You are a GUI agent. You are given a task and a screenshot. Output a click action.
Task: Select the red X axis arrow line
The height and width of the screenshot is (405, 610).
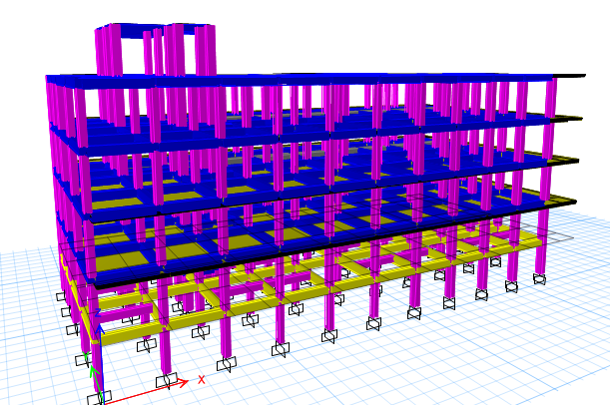(150, 390)
